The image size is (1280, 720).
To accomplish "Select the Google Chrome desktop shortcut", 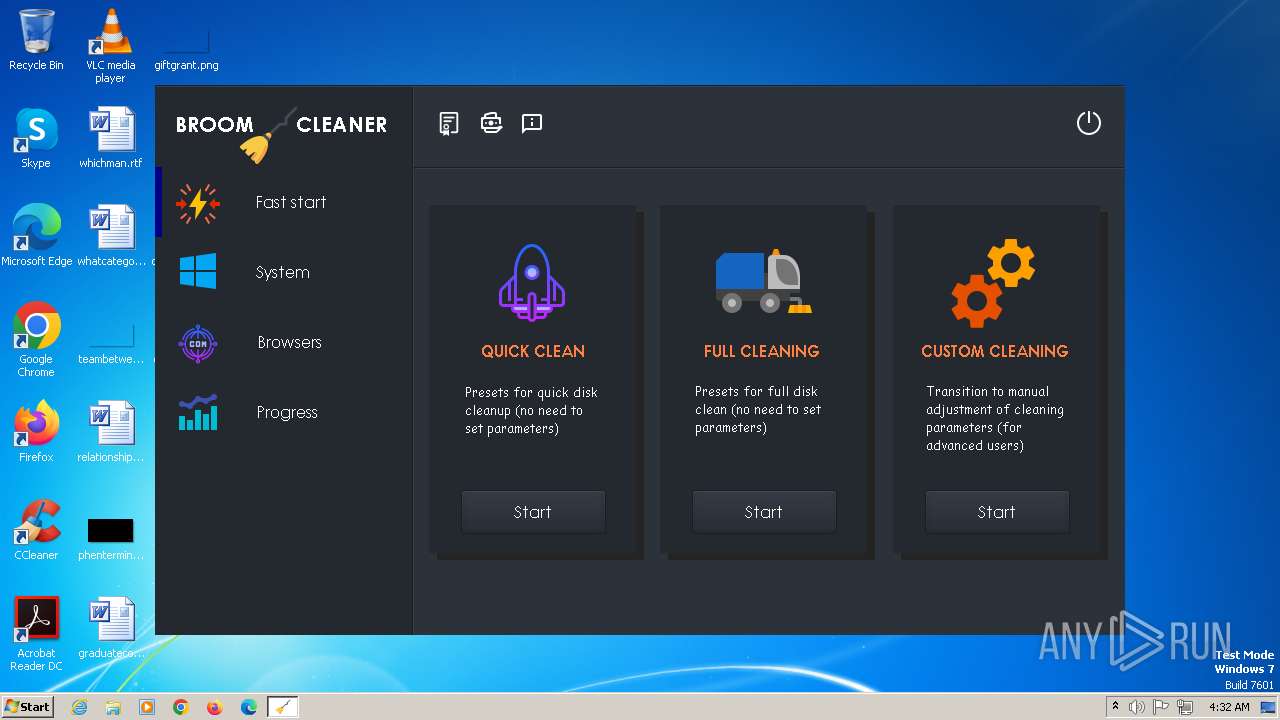I will [x=36, y=340].
